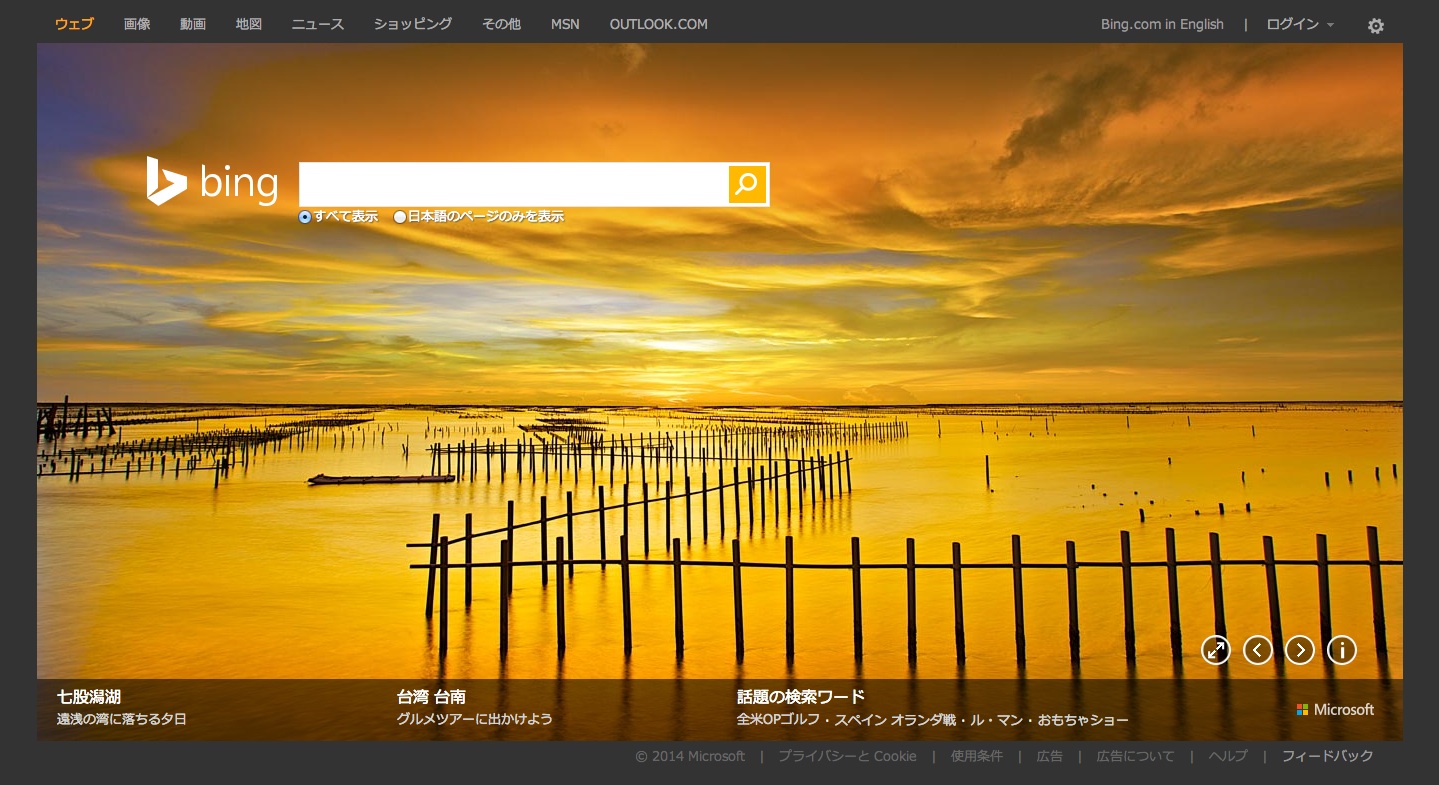Expand the ログイン dropdown
This screenshot has width=1439, height=785.
point(1299,24)
